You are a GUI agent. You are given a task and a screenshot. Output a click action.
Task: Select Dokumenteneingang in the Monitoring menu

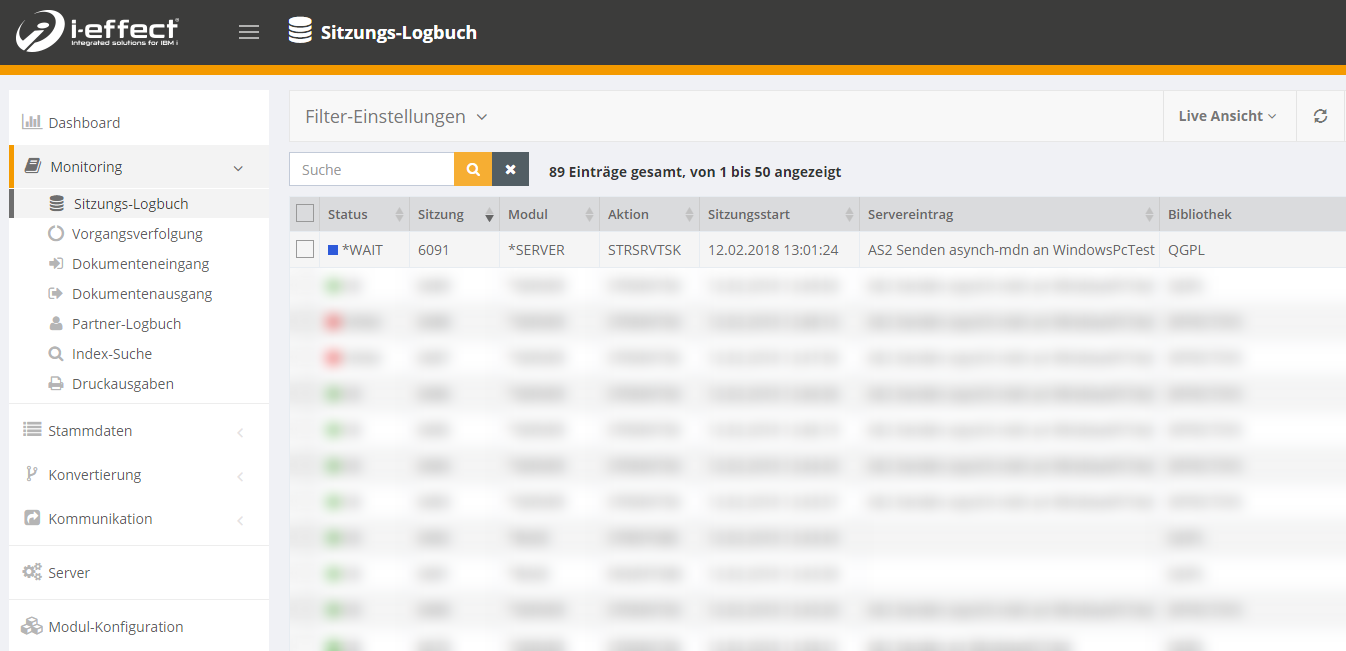tap(140, 264)
